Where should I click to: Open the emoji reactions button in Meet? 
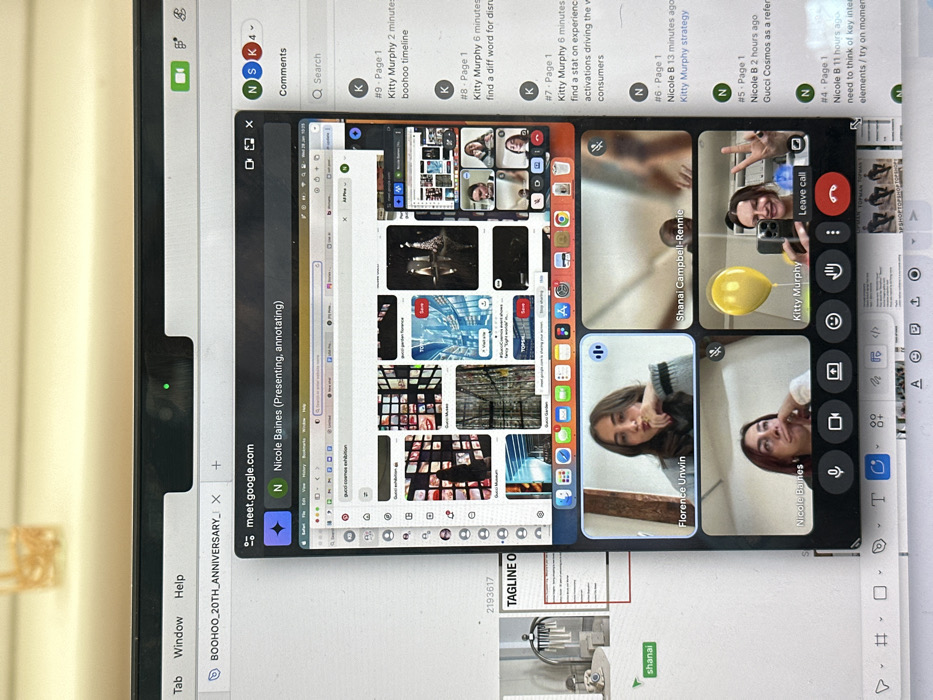(833, 321)
